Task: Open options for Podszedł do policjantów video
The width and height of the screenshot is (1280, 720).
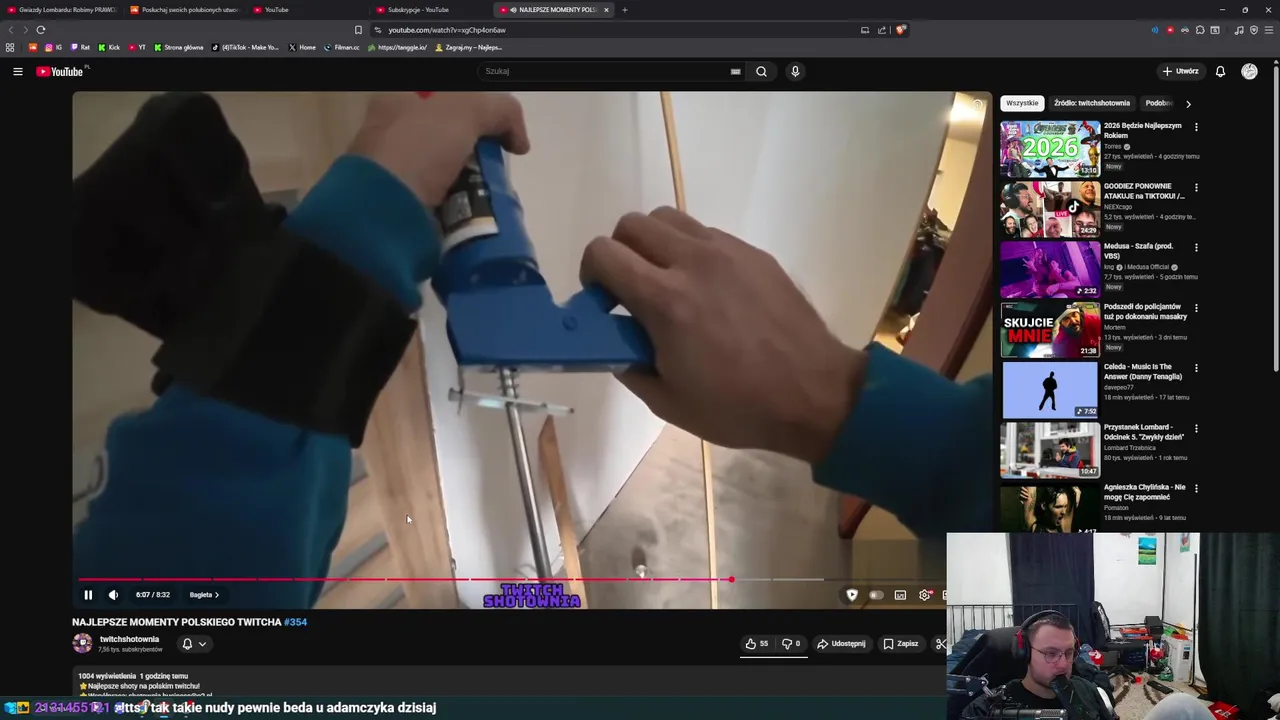Action: (1196, 308)
